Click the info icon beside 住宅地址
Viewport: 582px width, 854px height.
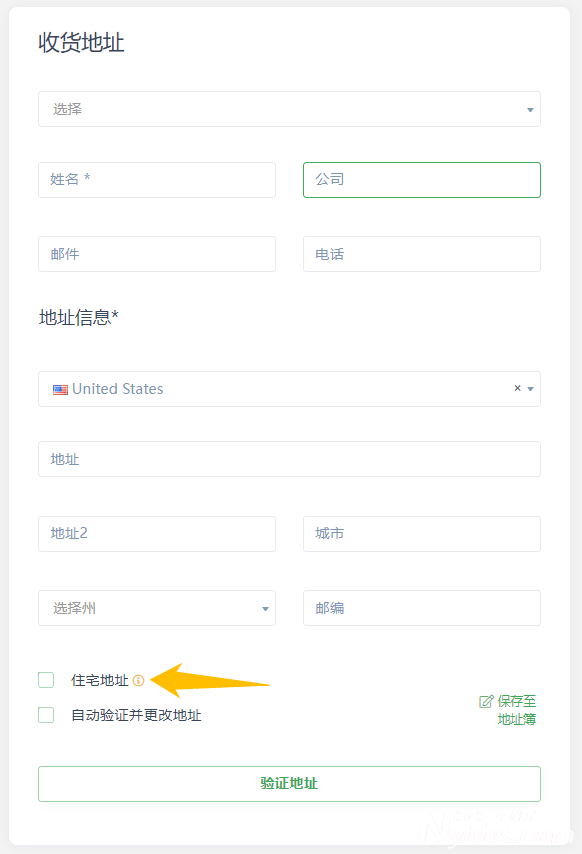tap(139, 680)
